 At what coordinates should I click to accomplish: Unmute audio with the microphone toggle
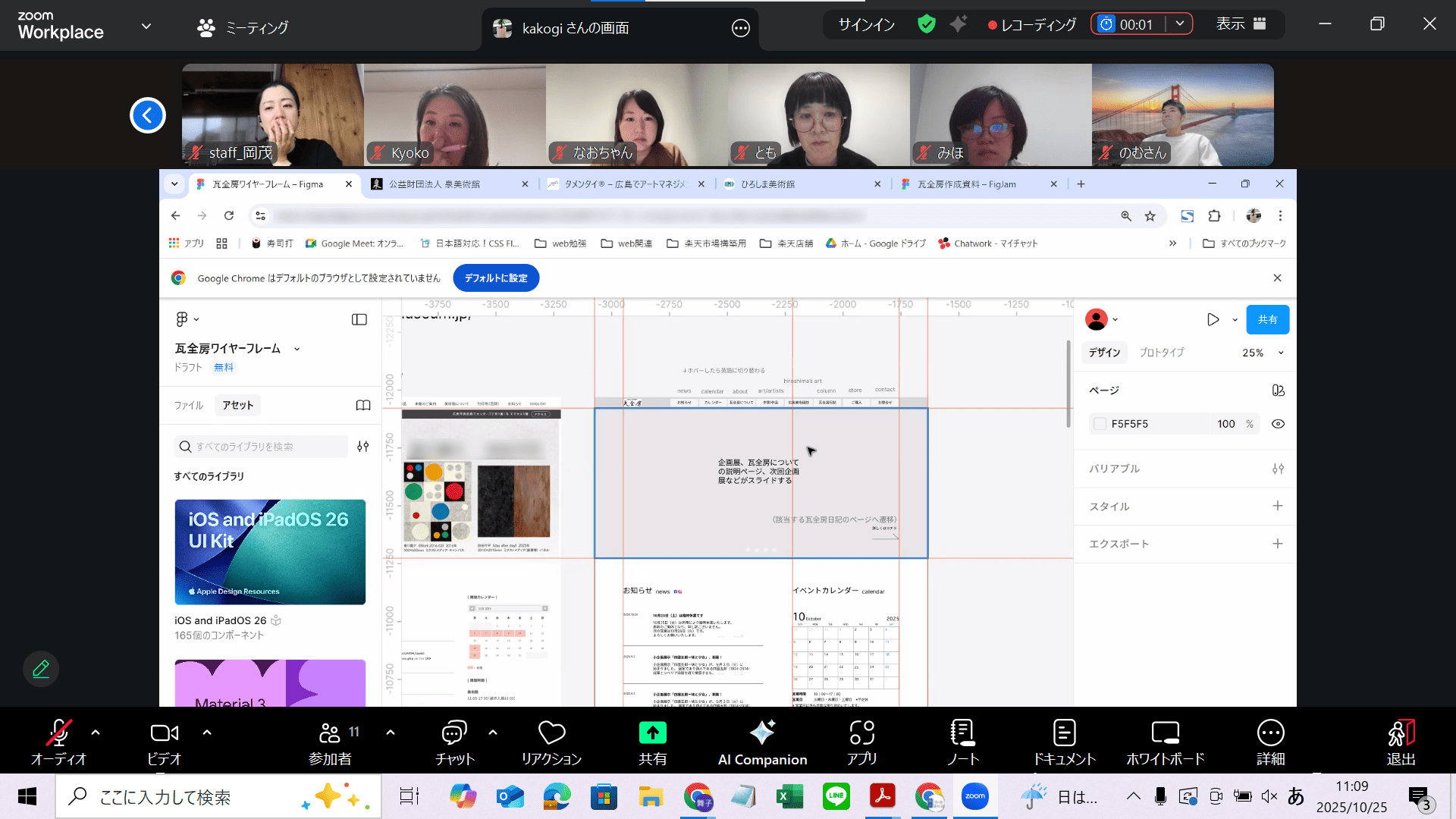(58, 733)
